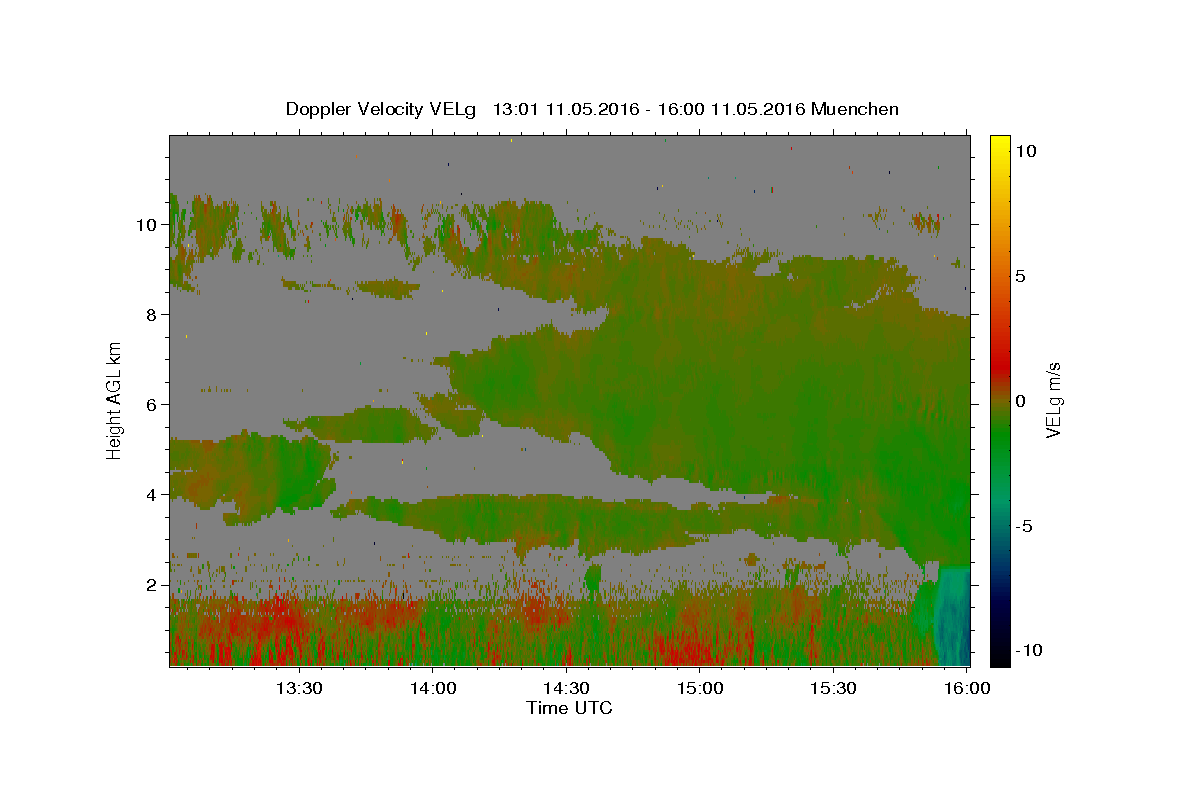Viewport: 1200px width, 800px height.
Task: Click the height label 8 on y-axis
Action: [151, 315]
